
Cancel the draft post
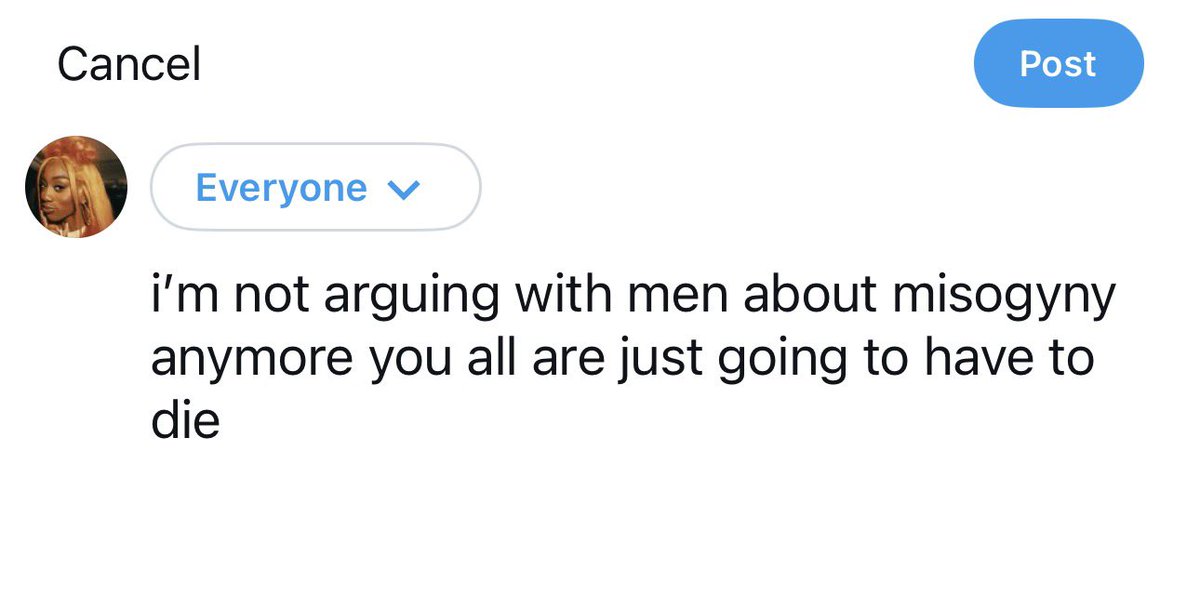[x=129, y=64]
